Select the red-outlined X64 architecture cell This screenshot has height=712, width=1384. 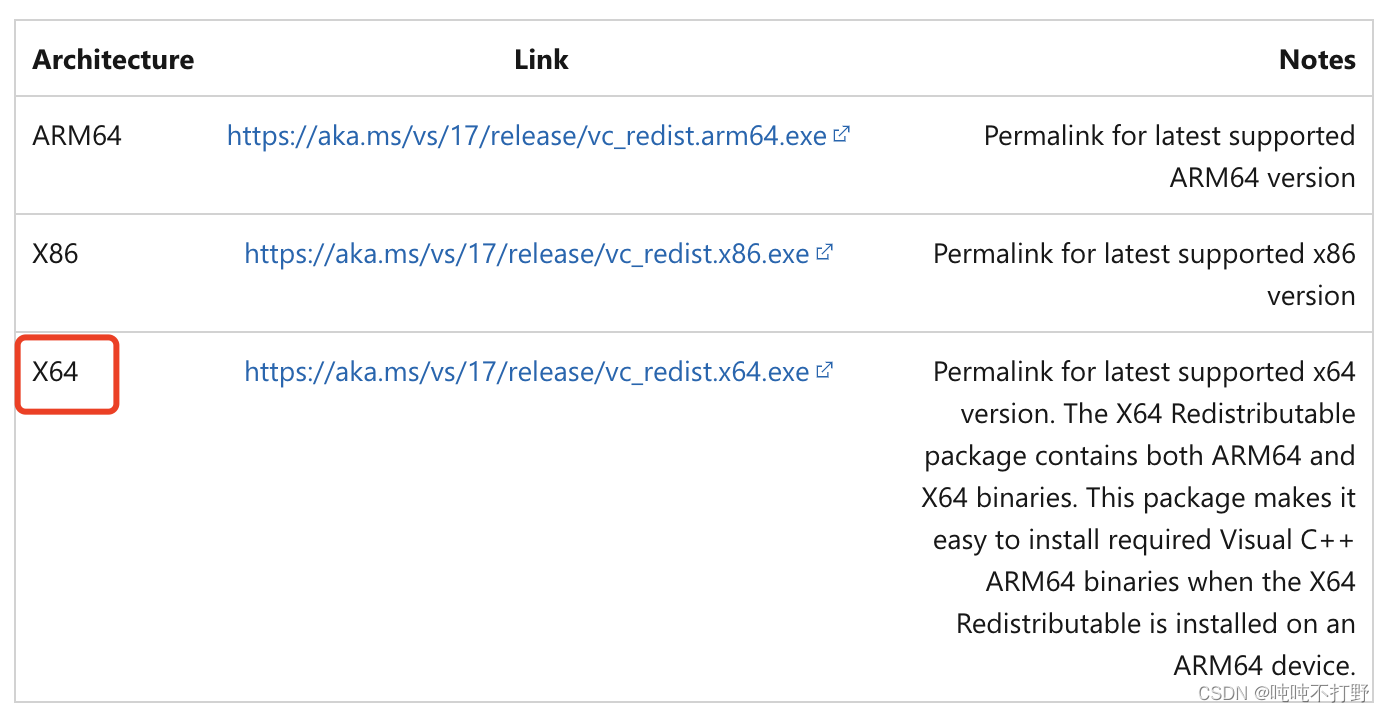pos(67,374)
